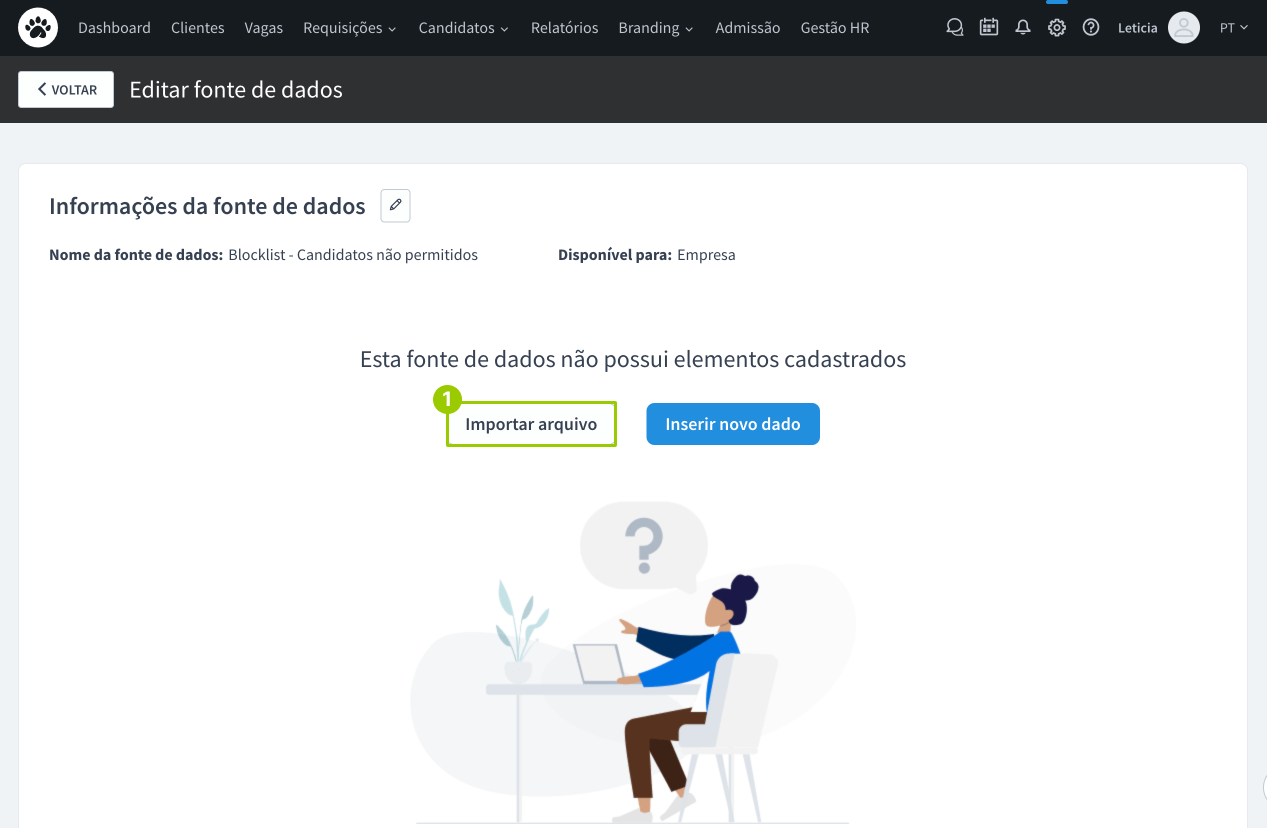Open the Clientes menu item
This screenshot has width=1267, height=828.
198,28
